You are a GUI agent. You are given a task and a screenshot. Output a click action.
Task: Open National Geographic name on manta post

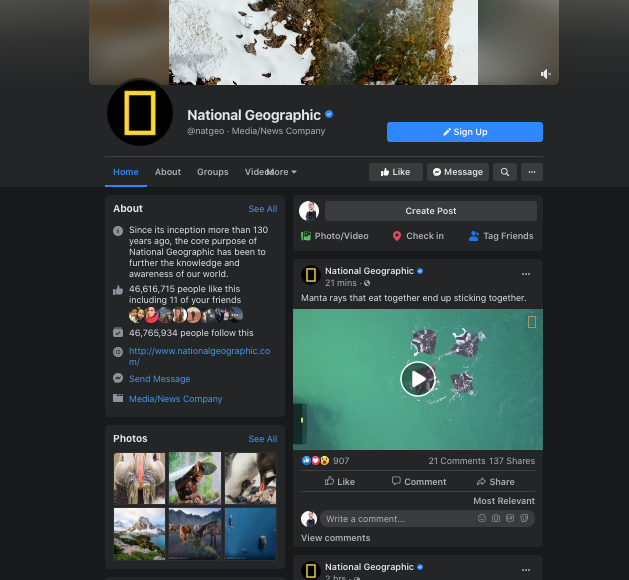tap(369, 271)
